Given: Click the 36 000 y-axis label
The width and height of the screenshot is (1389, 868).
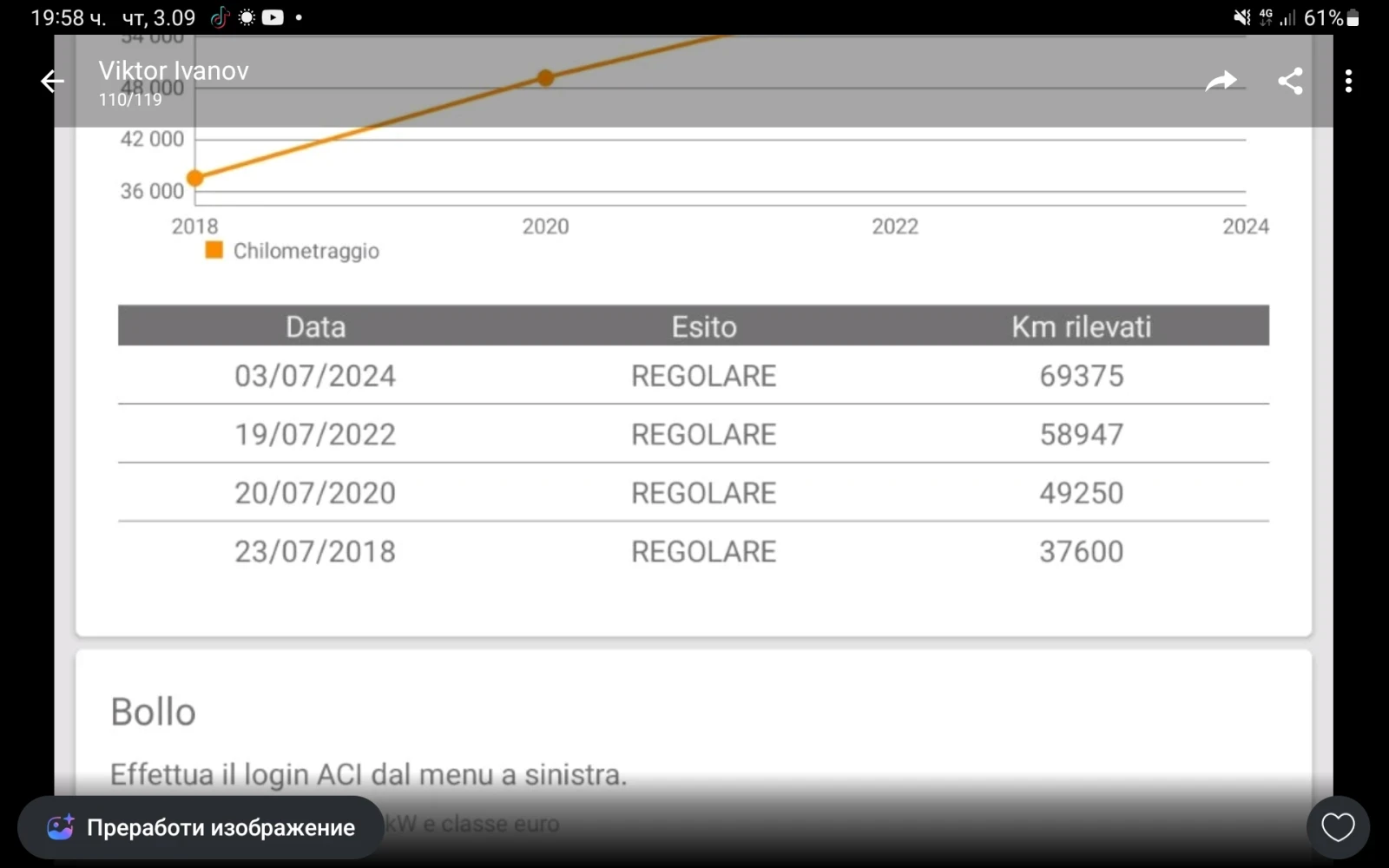Looking at the screenshot, I should coord(152,191).
